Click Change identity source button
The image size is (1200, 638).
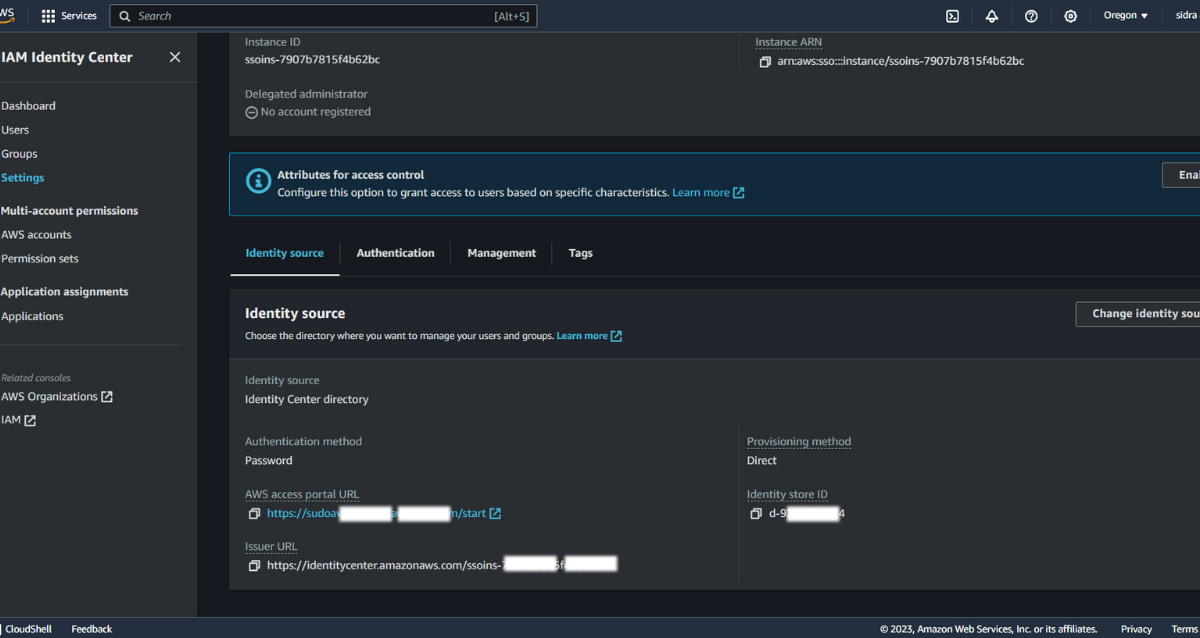click(x=1138, y=314)
